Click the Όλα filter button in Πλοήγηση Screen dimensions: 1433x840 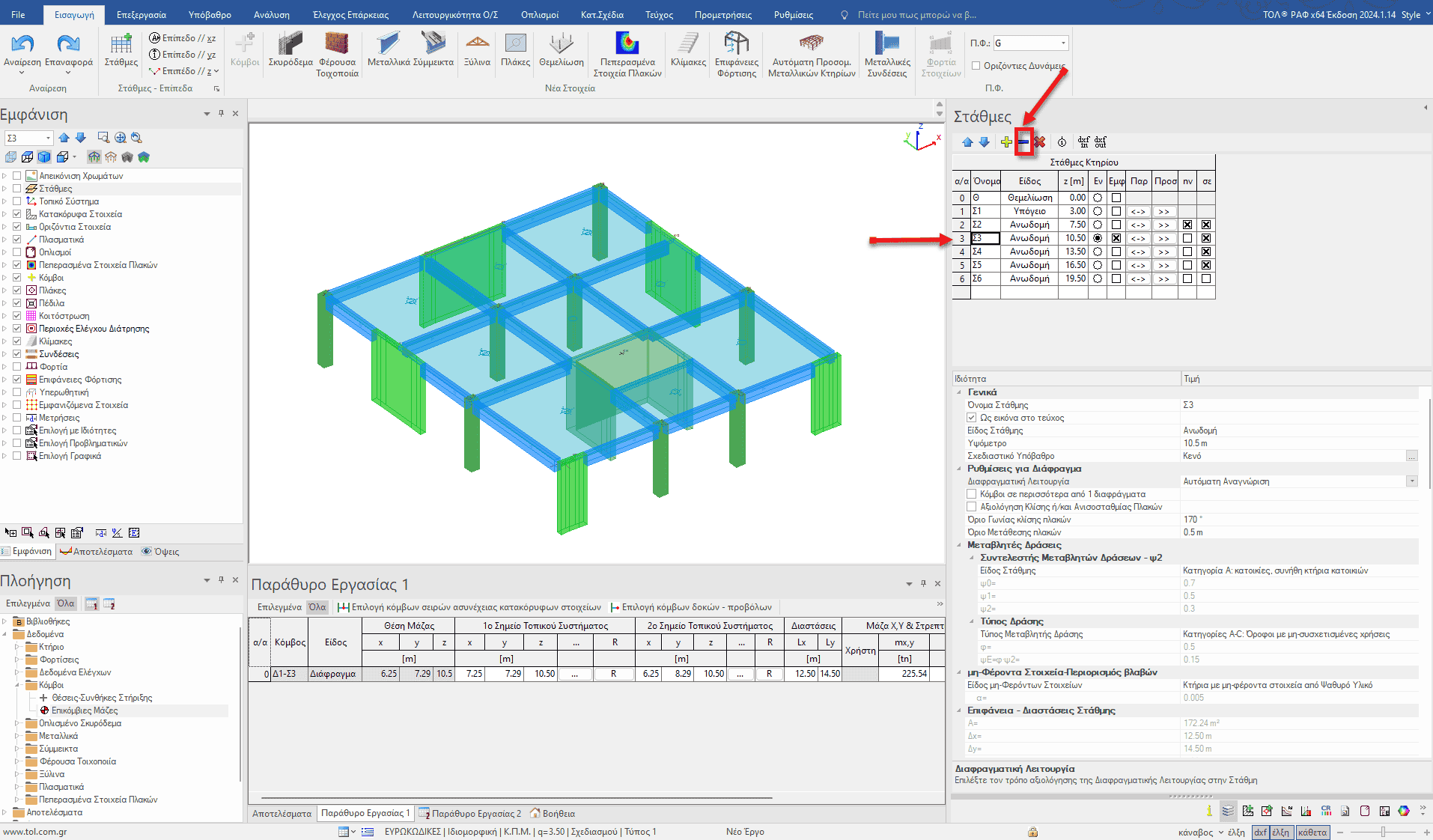point(66,603)
